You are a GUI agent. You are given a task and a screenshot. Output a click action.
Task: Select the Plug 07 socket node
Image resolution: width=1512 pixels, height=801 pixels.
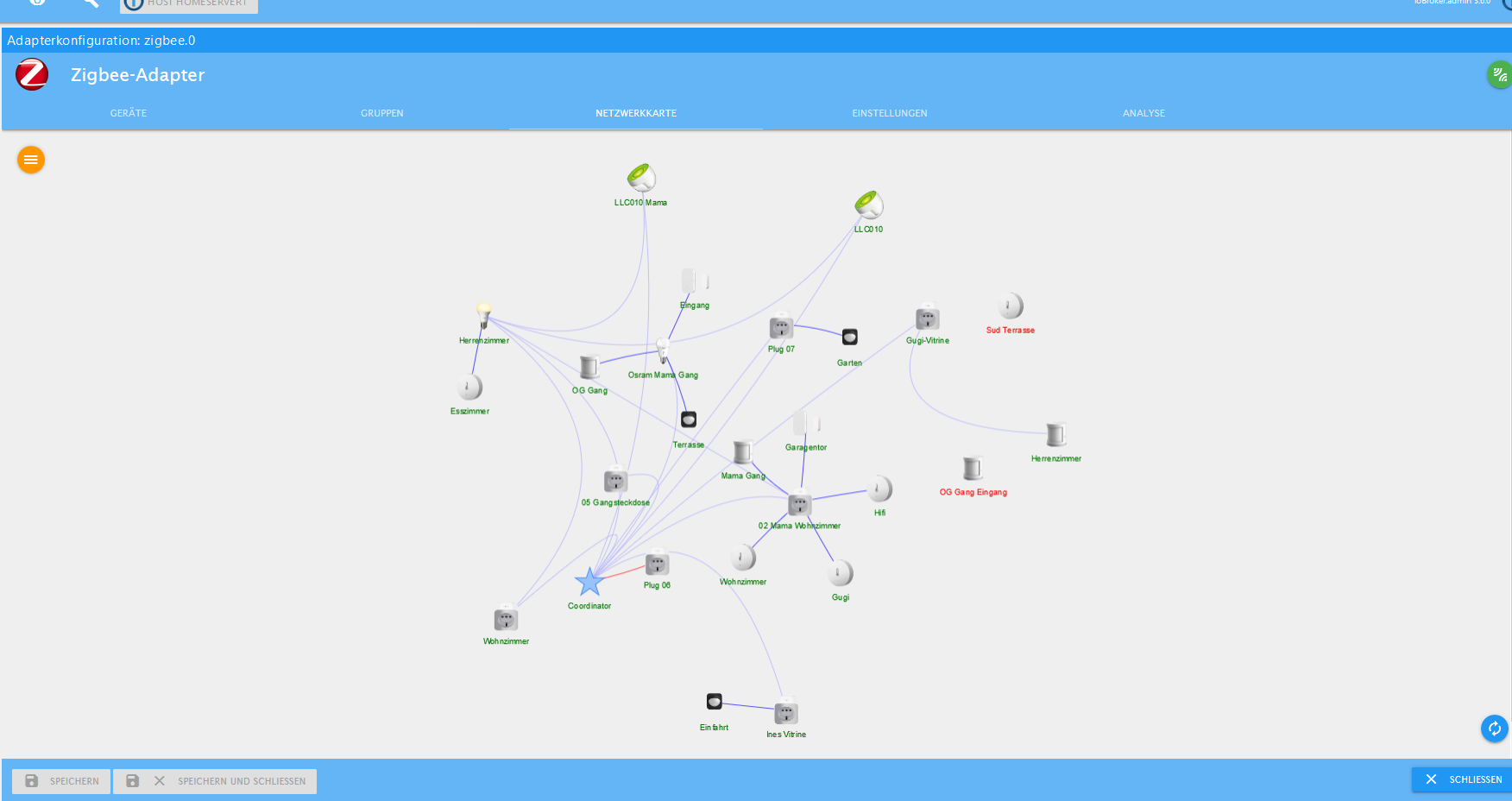(x=781, y=326)
